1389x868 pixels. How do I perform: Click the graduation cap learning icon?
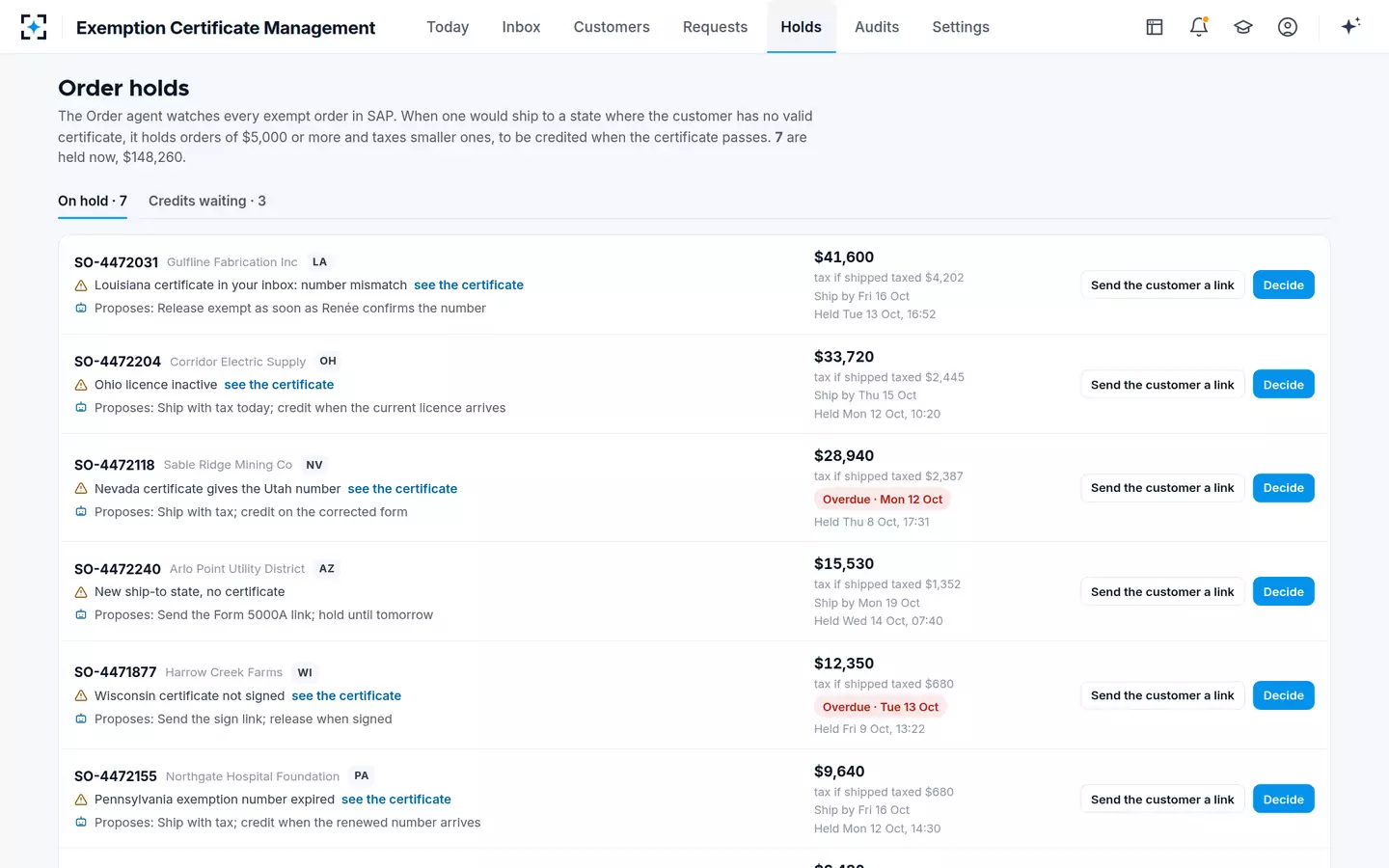click(x=1243, y=27)
